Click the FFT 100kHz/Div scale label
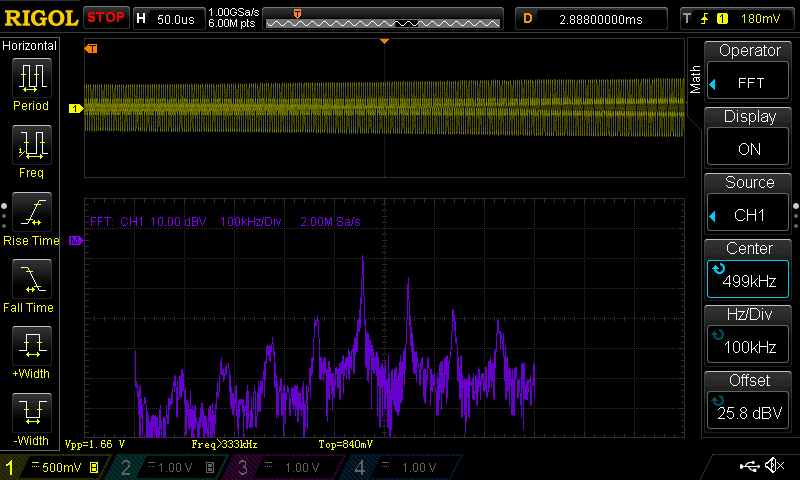Image resolution: width=800 pixels, height=480 pixels. (x=251, y=222)
